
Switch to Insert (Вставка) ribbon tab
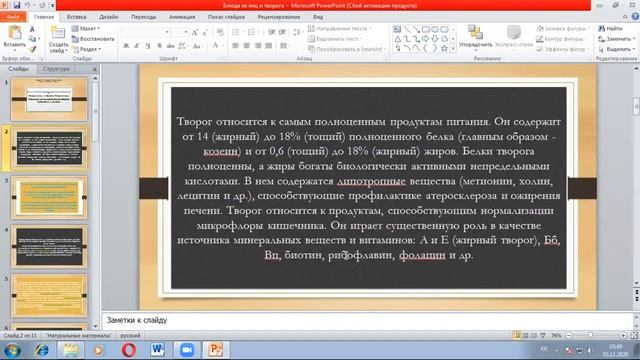tap(76, 17)
